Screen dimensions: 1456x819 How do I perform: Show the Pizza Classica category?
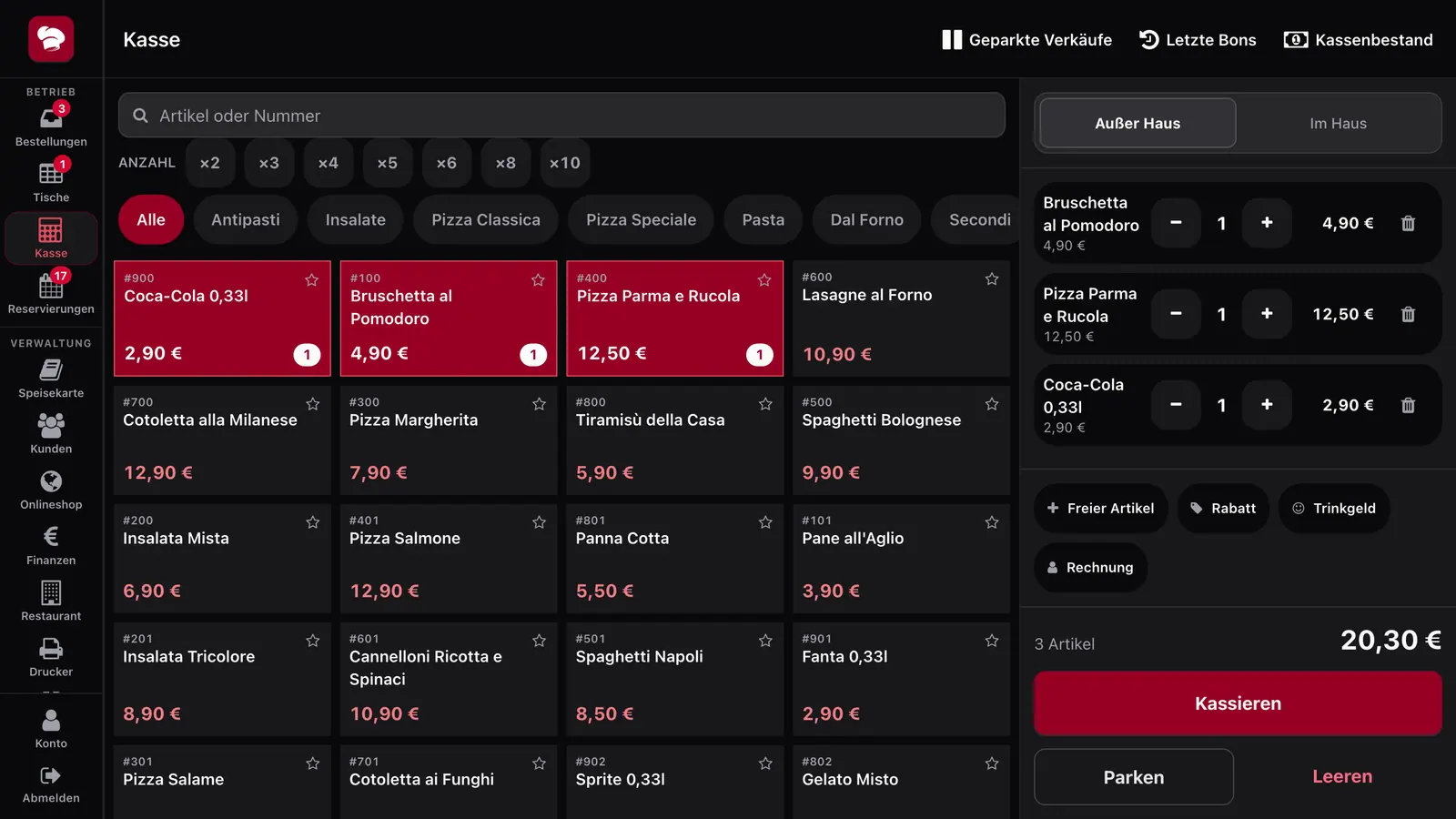point(486,220)
